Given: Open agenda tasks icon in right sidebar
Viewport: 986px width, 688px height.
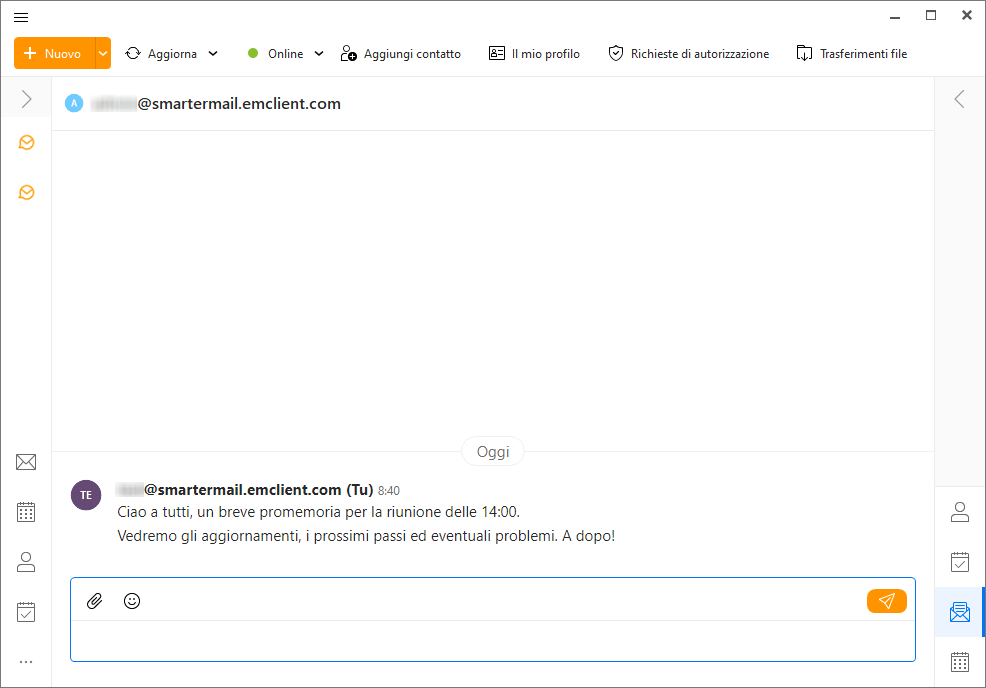Looking at the screenshot, I should 959,562.
